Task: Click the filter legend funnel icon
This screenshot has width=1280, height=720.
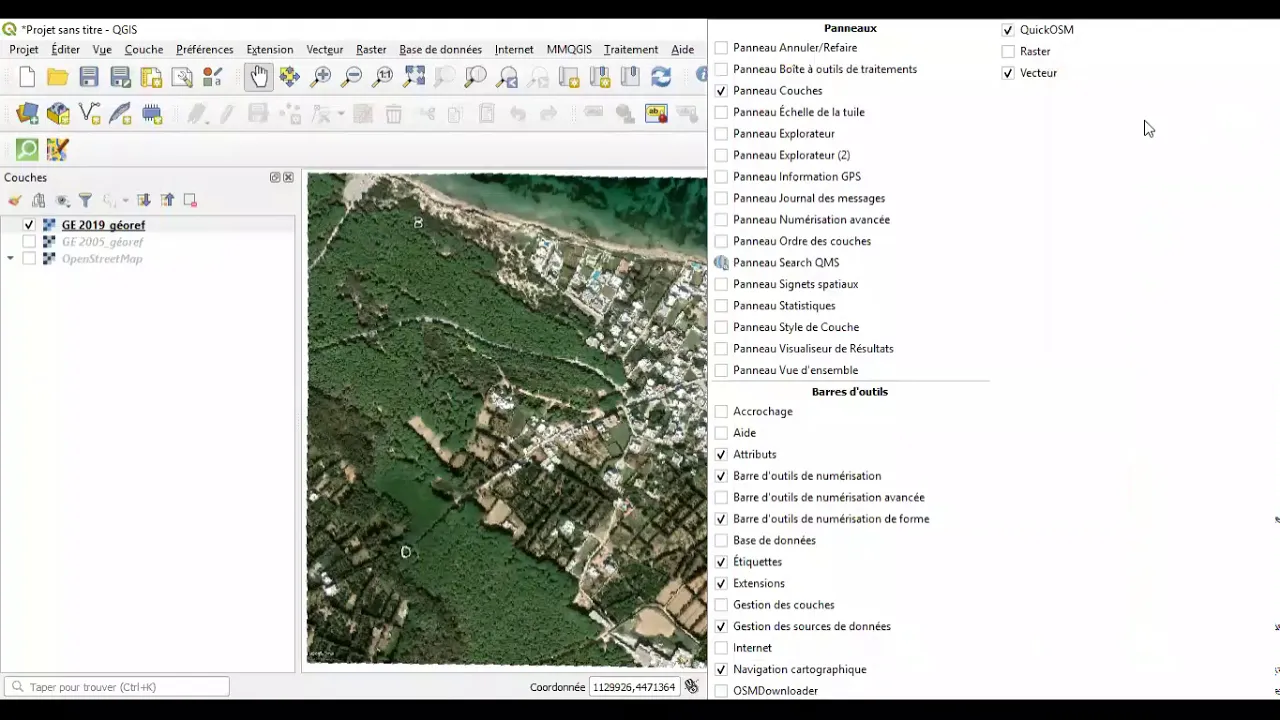Action: point(86,201)
